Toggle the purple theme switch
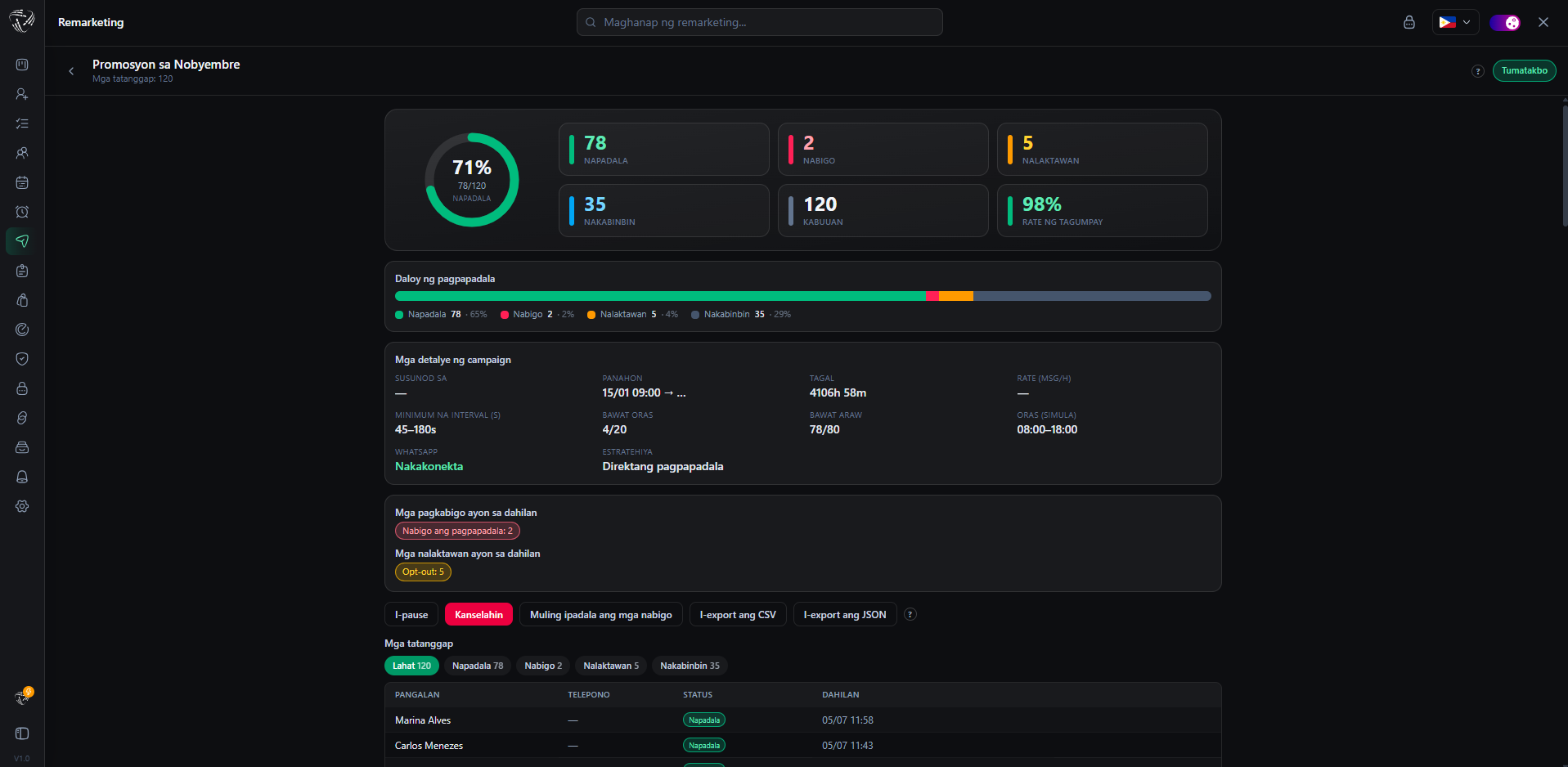1568x767 pixels. [x=1504, y=22]
